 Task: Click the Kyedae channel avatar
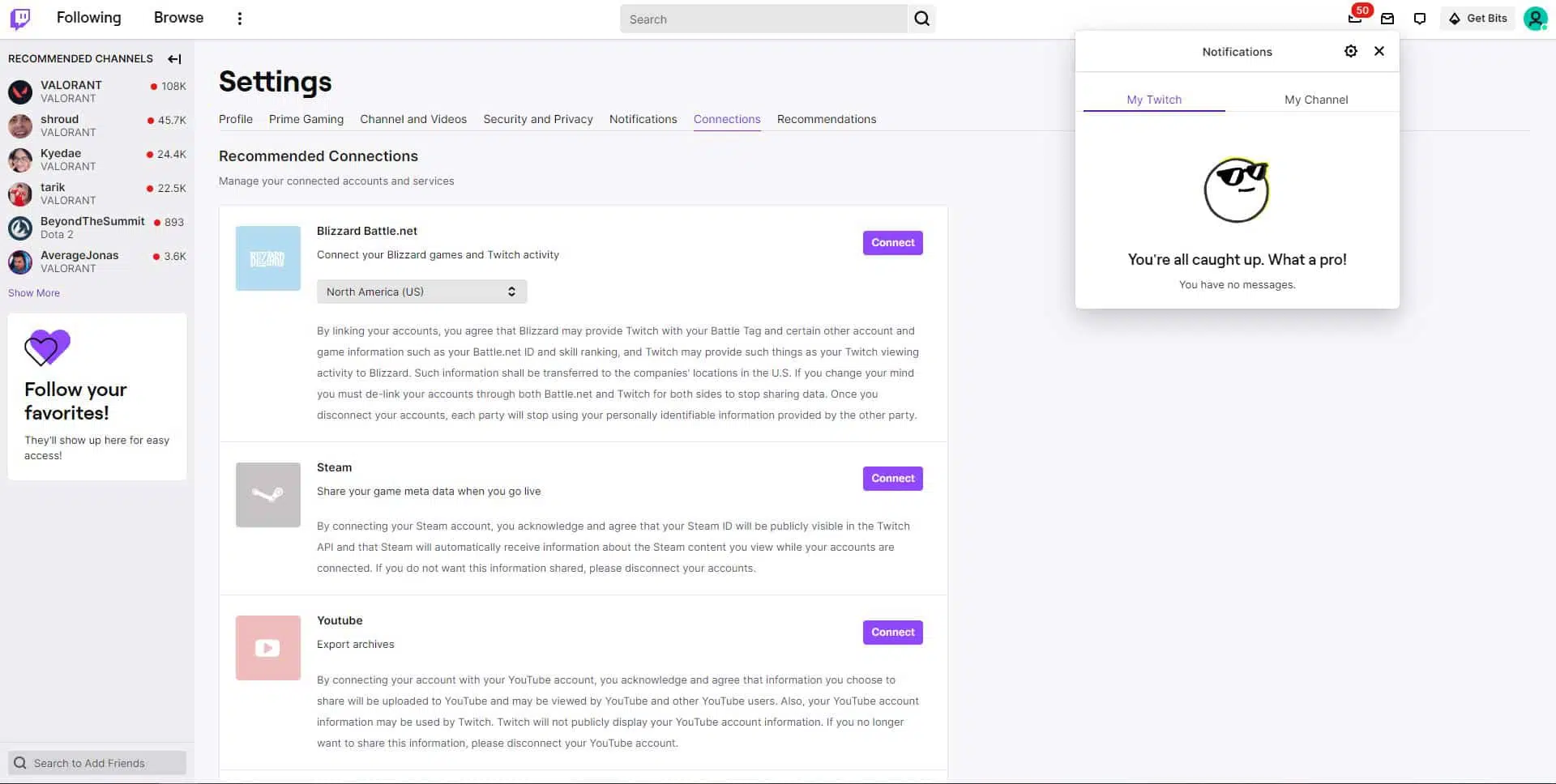[20, 160]
